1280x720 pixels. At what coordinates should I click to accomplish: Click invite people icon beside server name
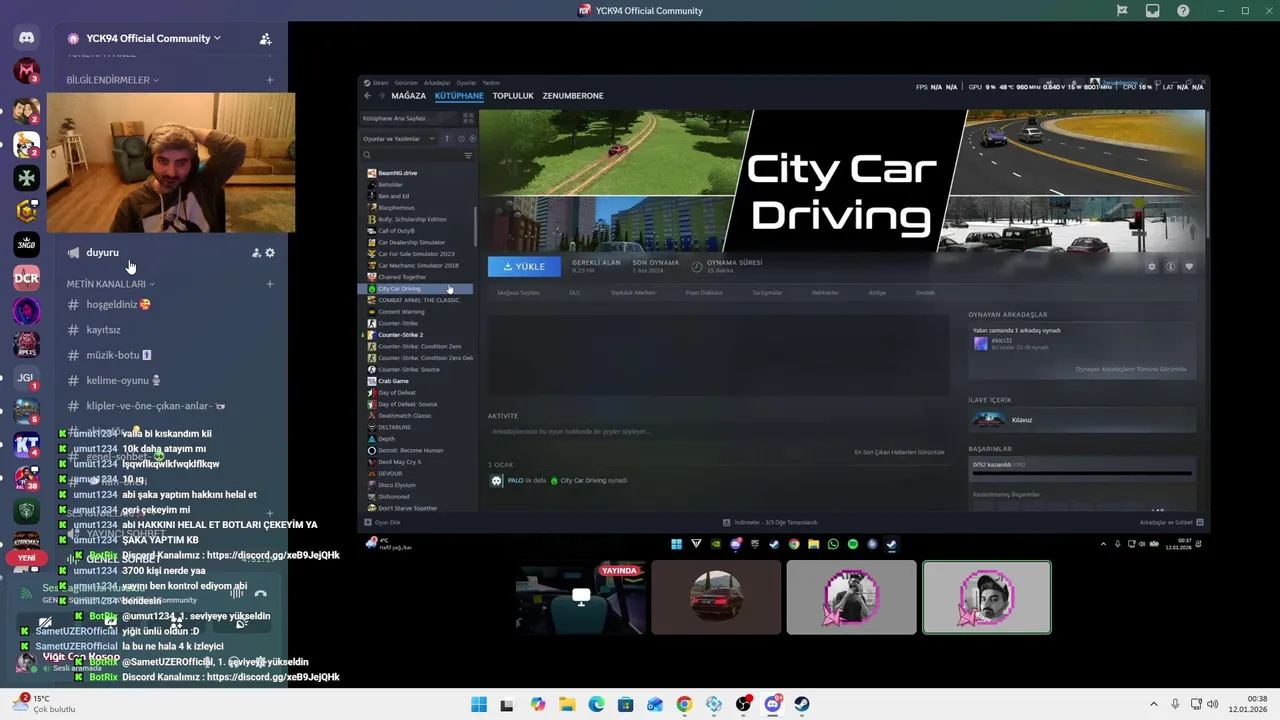pos(265,39)
